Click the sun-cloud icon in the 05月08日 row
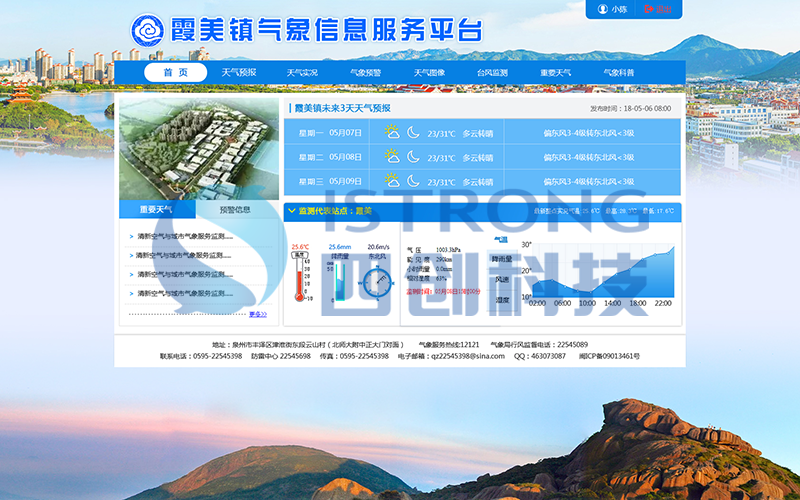 pos(392,156)
